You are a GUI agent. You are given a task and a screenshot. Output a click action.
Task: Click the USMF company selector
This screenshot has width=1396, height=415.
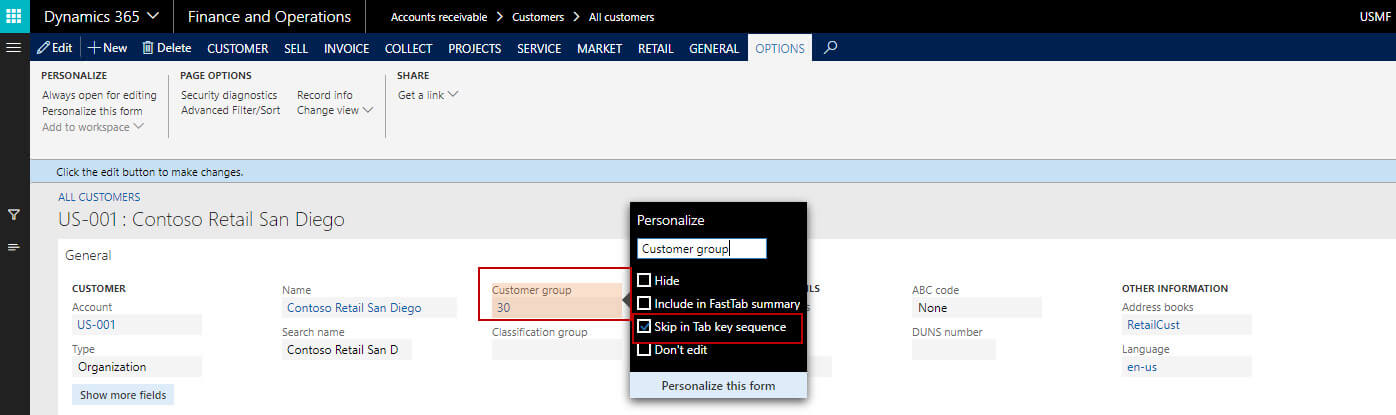click(1375, 17)
